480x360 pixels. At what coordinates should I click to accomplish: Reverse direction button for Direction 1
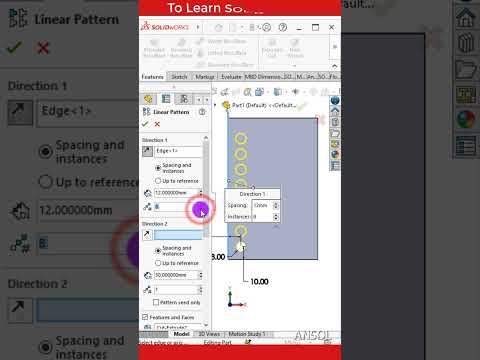(x=147, y=151)
